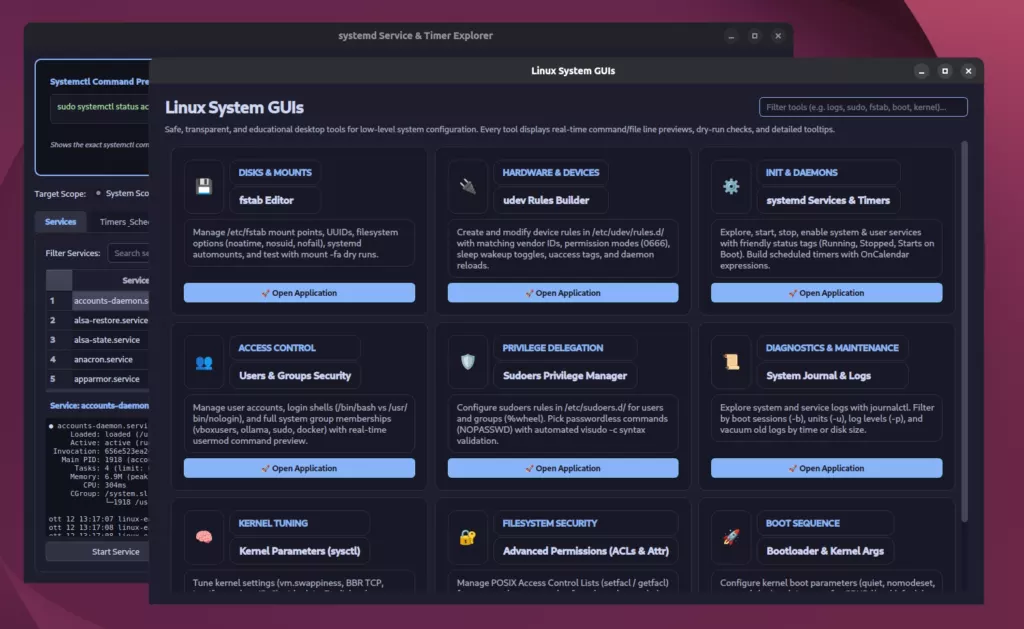Viewport: 1024px width, 629px height.
Task: Open Application for systemd Services & Timers
Action: point(826,293)
